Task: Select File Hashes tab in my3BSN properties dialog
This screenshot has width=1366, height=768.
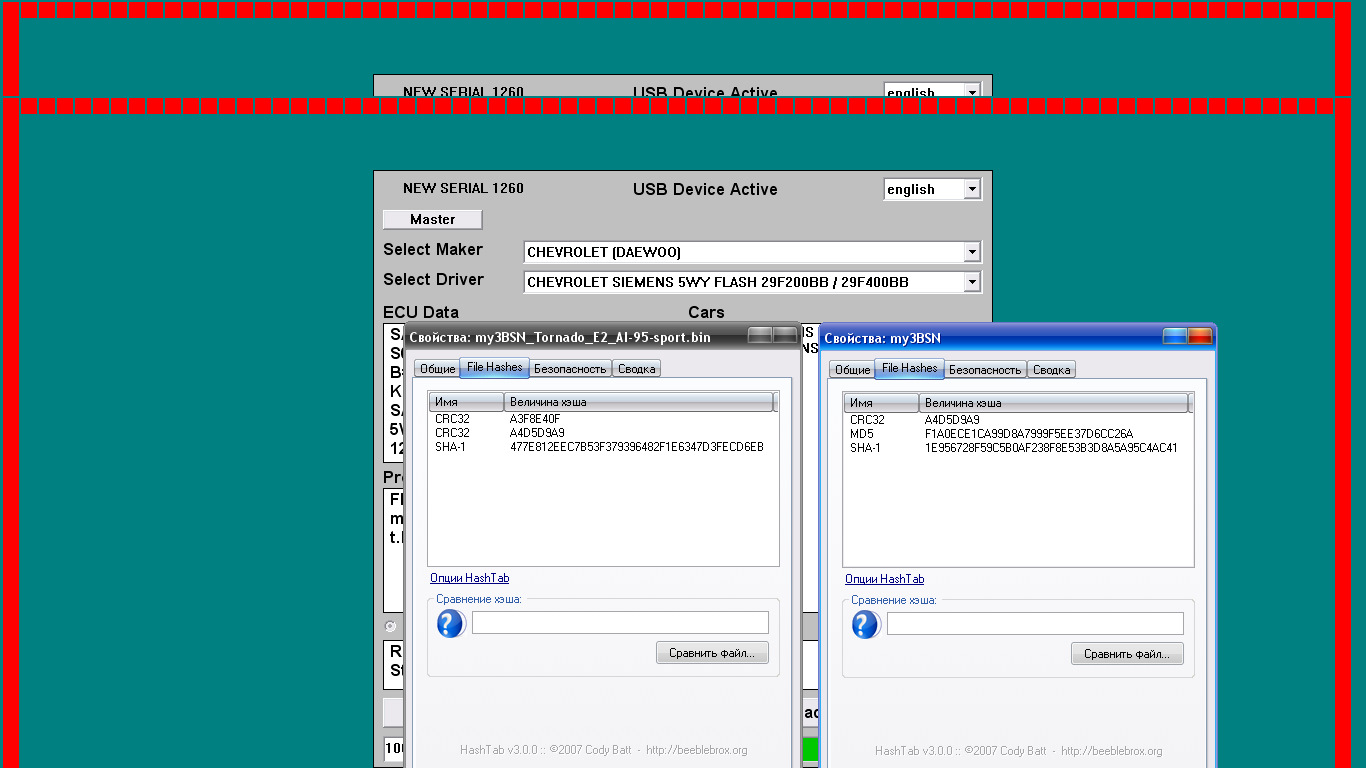Action: pyautogui.click(x=910, y=368)
